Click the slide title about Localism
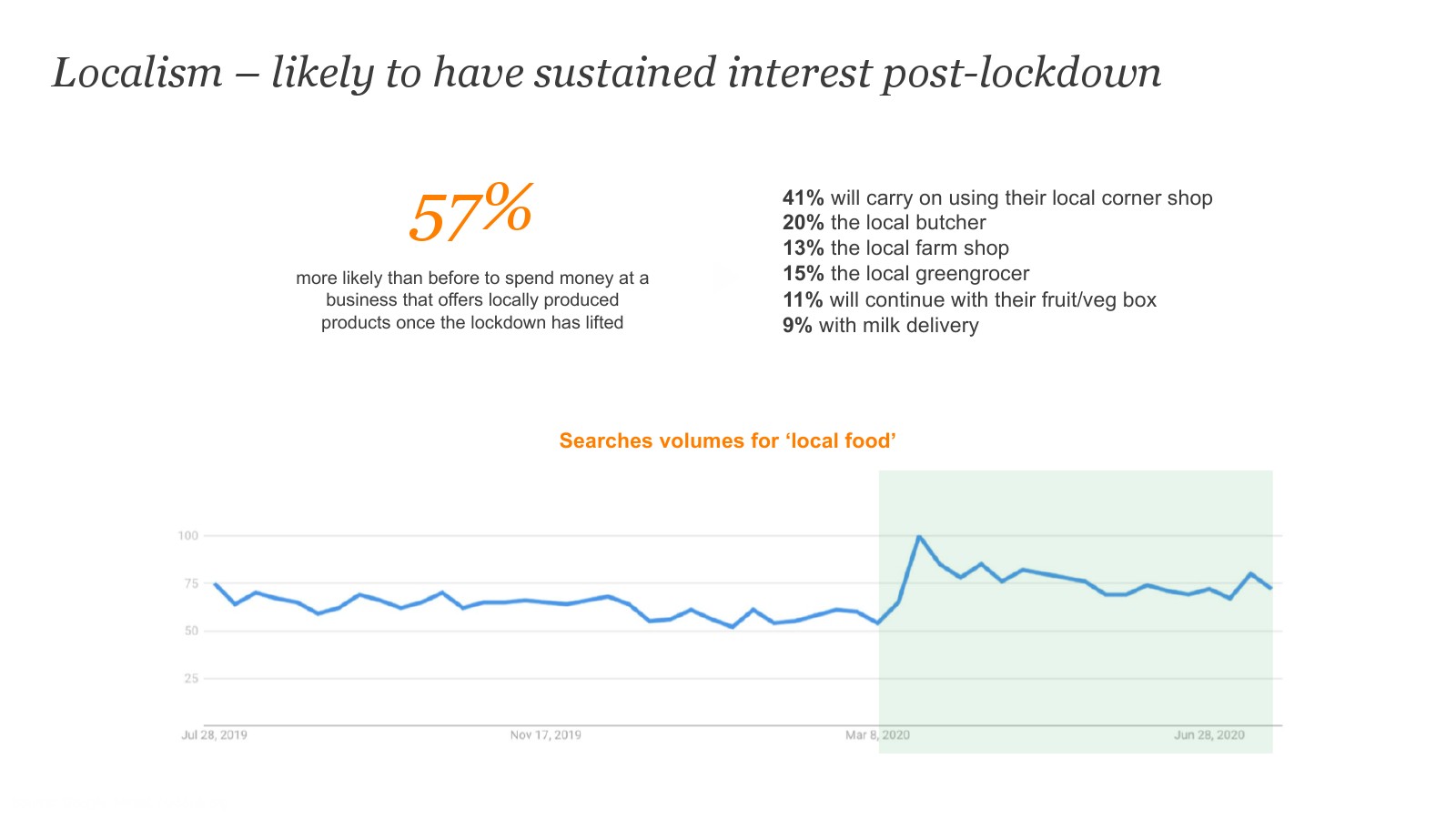Screen dimensions: 1456x819 (606, 73)
